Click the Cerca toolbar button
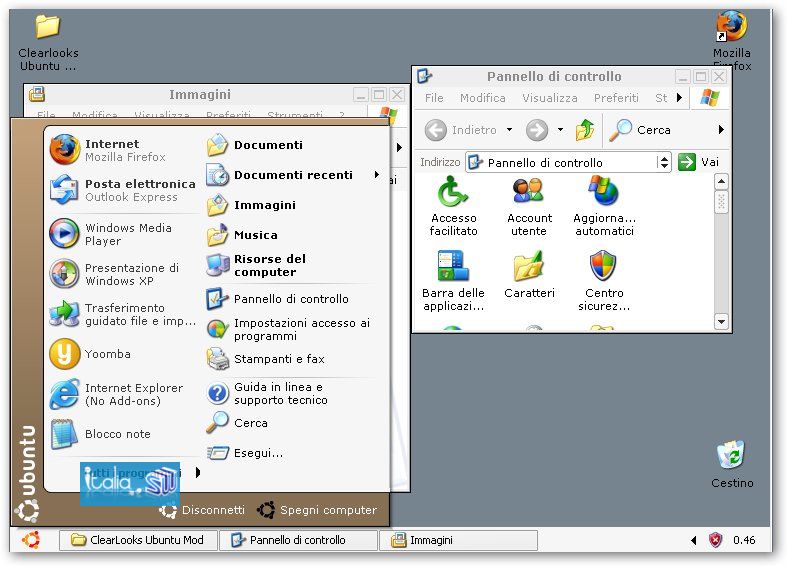787x566 pixels. [640, 130]
